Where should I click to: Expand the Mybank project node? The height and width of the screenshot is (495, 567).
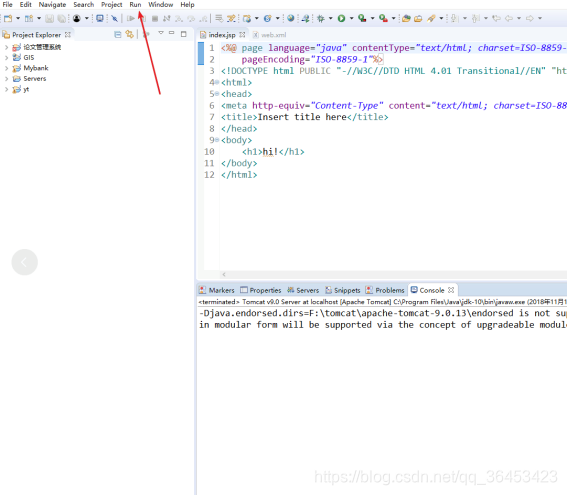[6, 68]
